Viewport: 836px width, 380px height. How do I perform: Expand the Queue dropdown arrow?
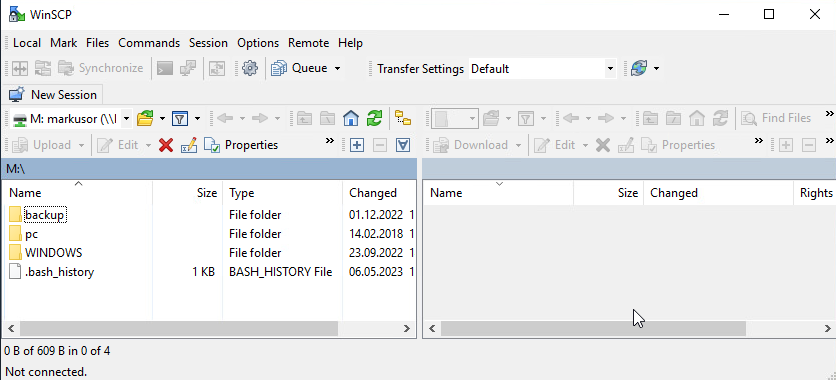337,68
